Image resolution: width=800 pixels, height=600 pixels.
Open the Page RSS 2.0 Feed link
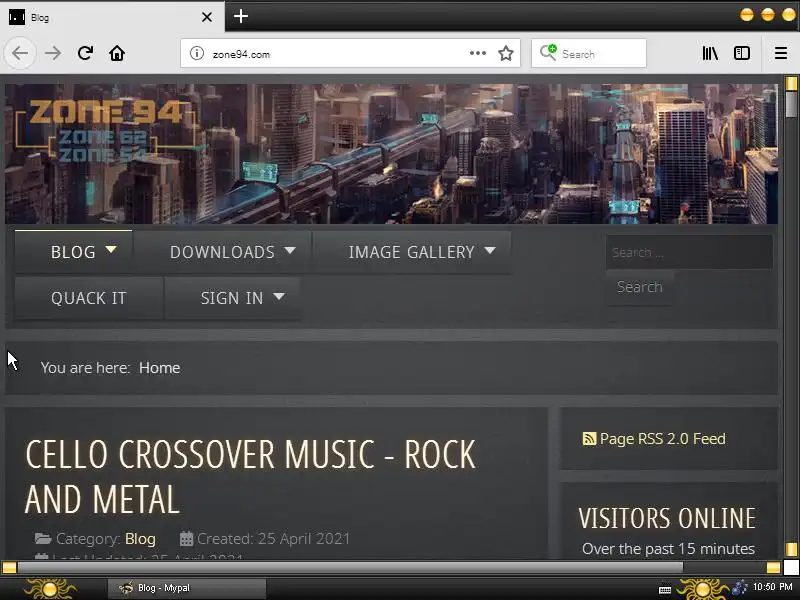click(662, 439)
